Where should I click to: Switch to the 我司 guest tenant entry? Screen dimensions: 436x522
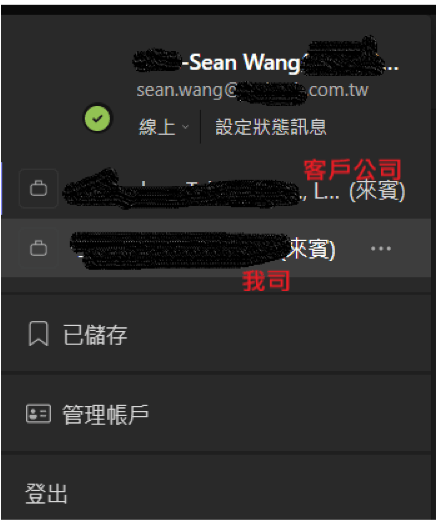(x=217, y=249)
